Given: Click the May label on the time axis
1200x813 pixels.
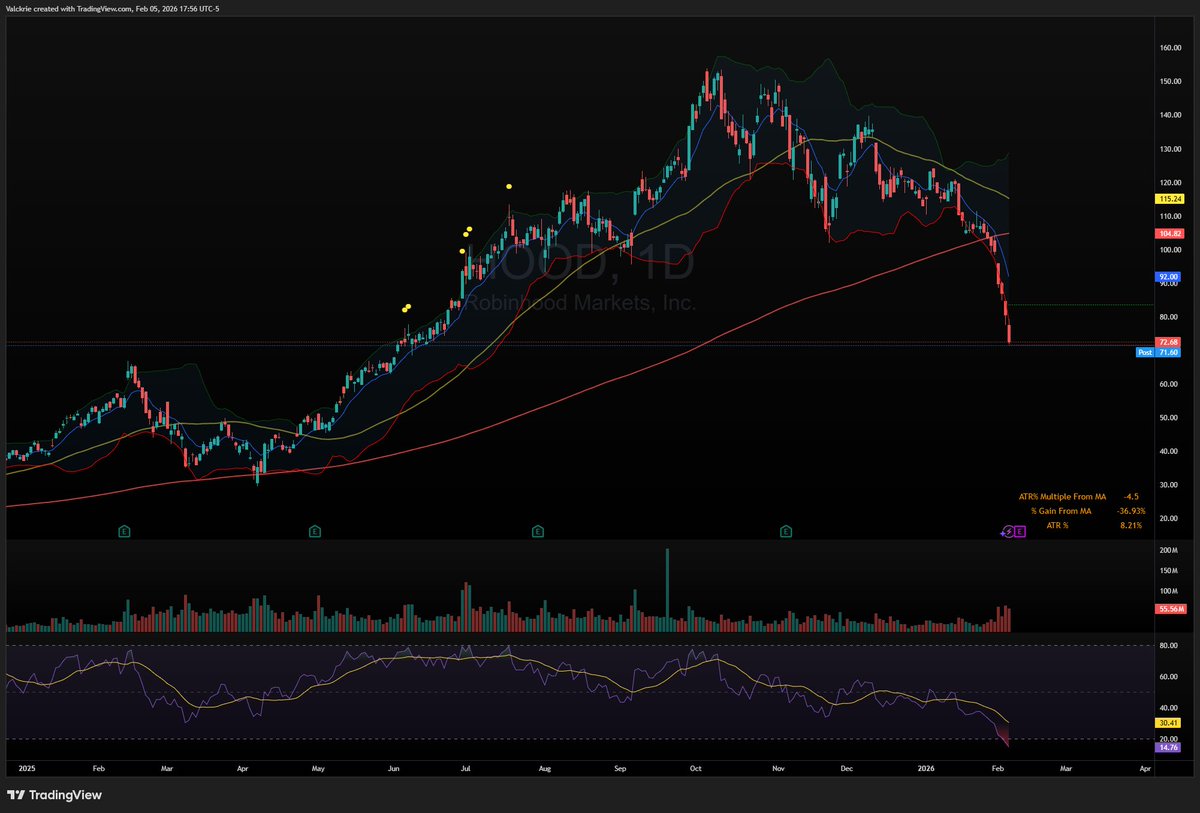Looking at the screenshot, I should pyautogui.click(x=318, y=769).
